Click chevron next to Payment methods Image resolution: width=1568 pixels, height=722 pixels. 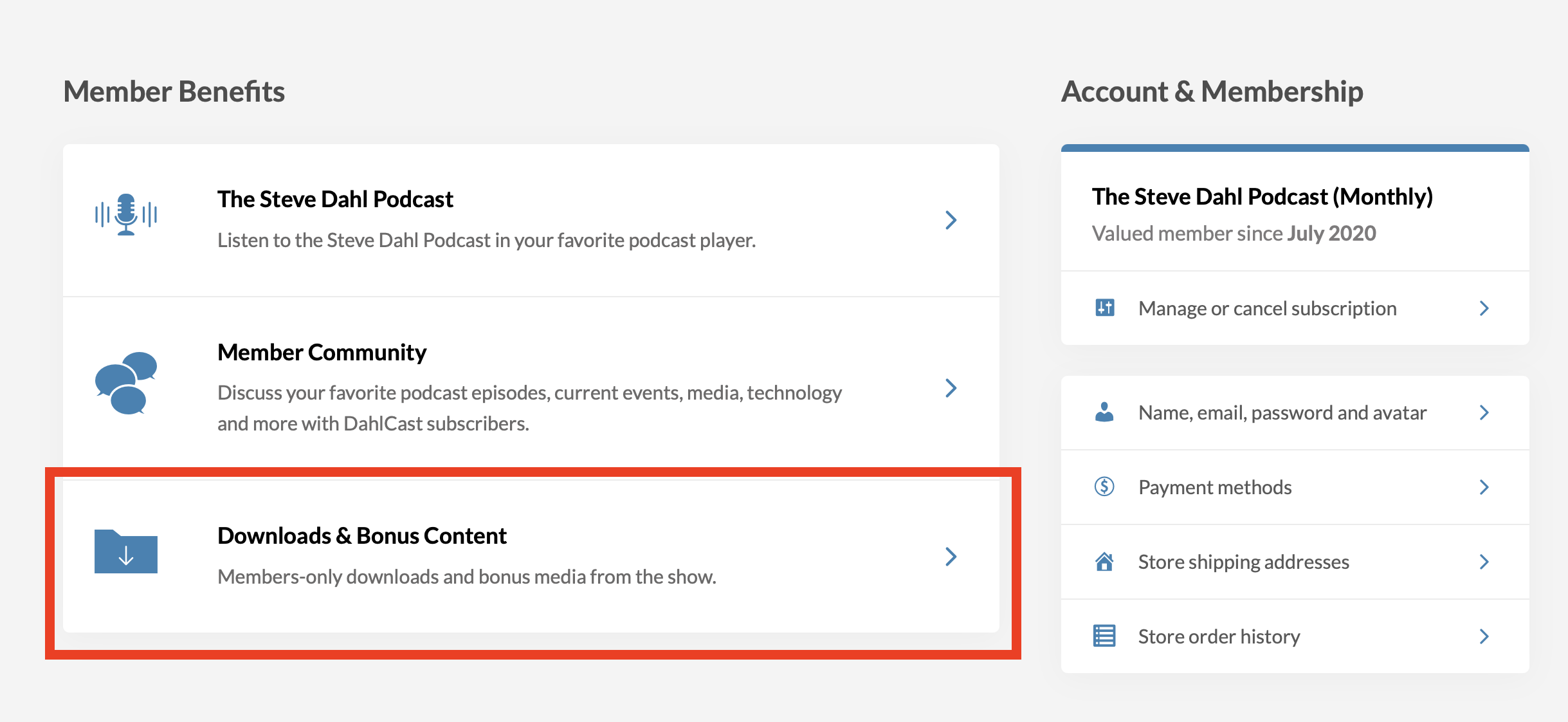(x=1484, y=487)
